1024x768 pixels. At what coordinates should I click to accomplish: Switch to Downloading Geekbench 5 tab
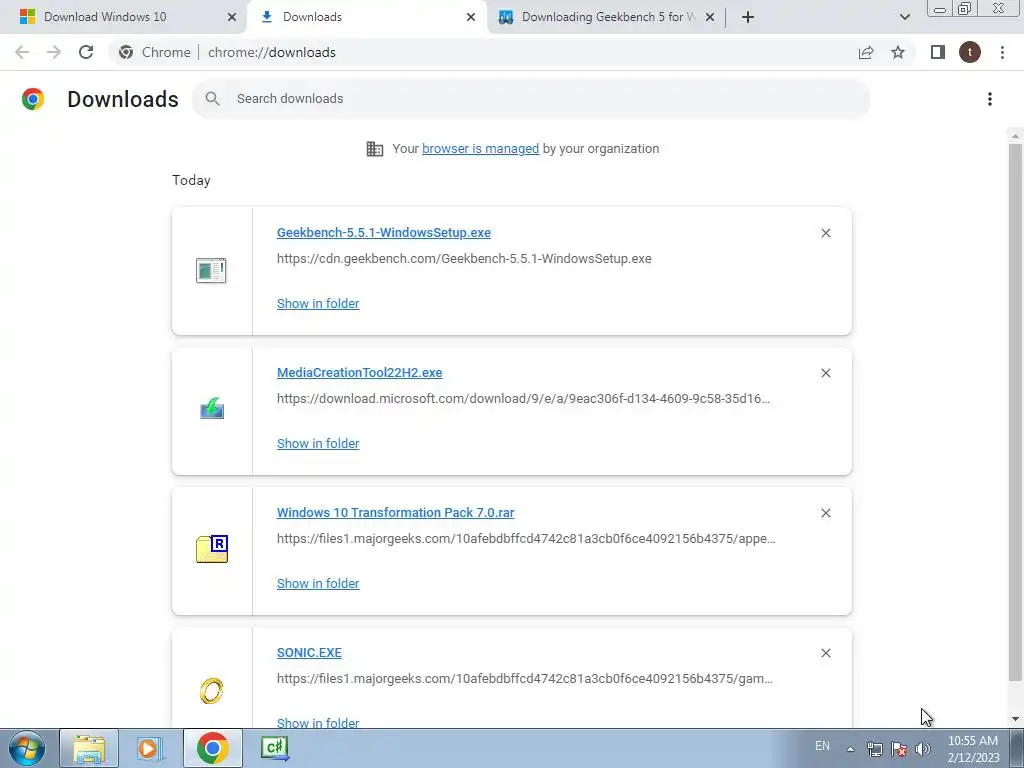coord(607,17)
